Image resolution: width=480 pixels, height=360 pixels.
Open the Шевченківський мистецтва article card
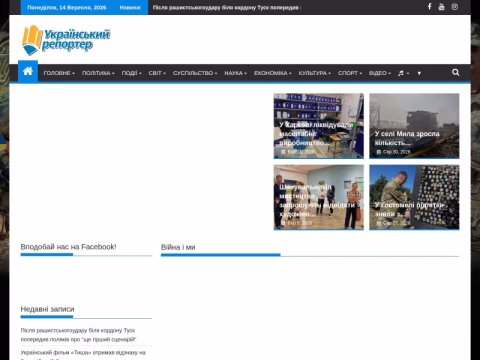tap(319, 197)
